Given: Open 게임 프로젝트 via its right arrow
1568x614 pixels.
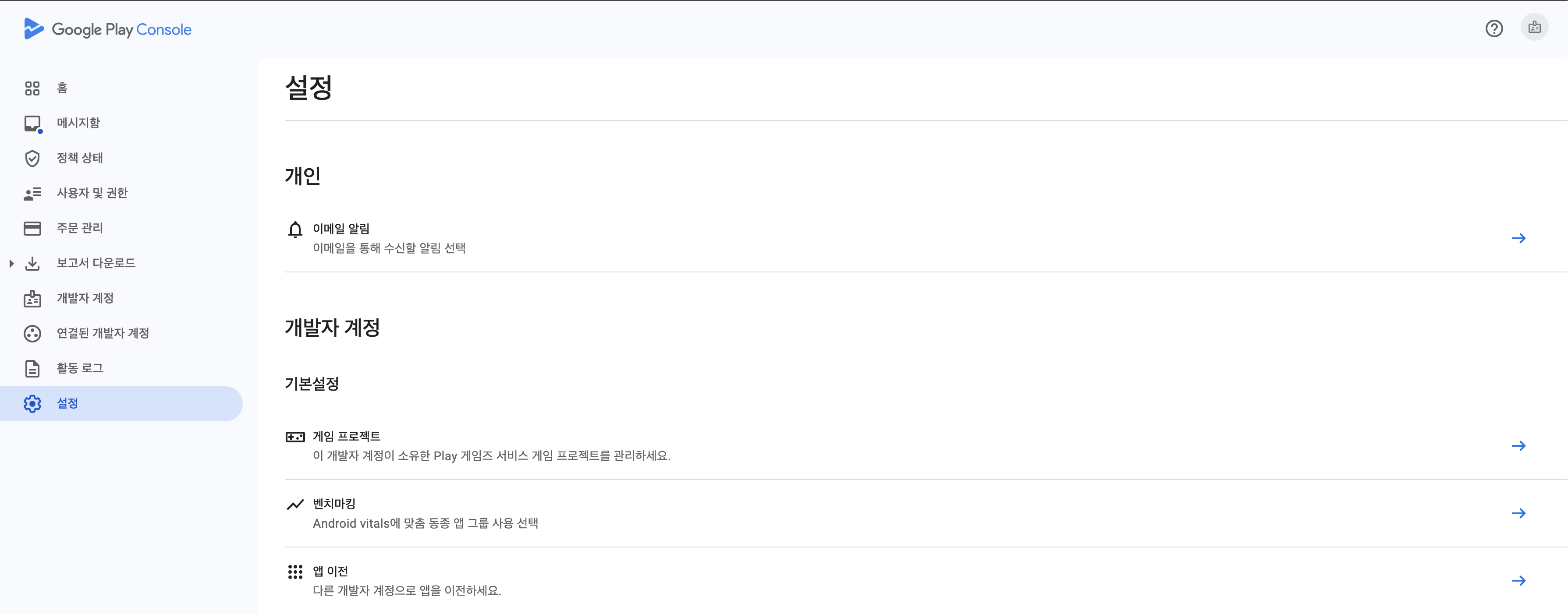Looking at the screenshot, I should [1518, 446].
